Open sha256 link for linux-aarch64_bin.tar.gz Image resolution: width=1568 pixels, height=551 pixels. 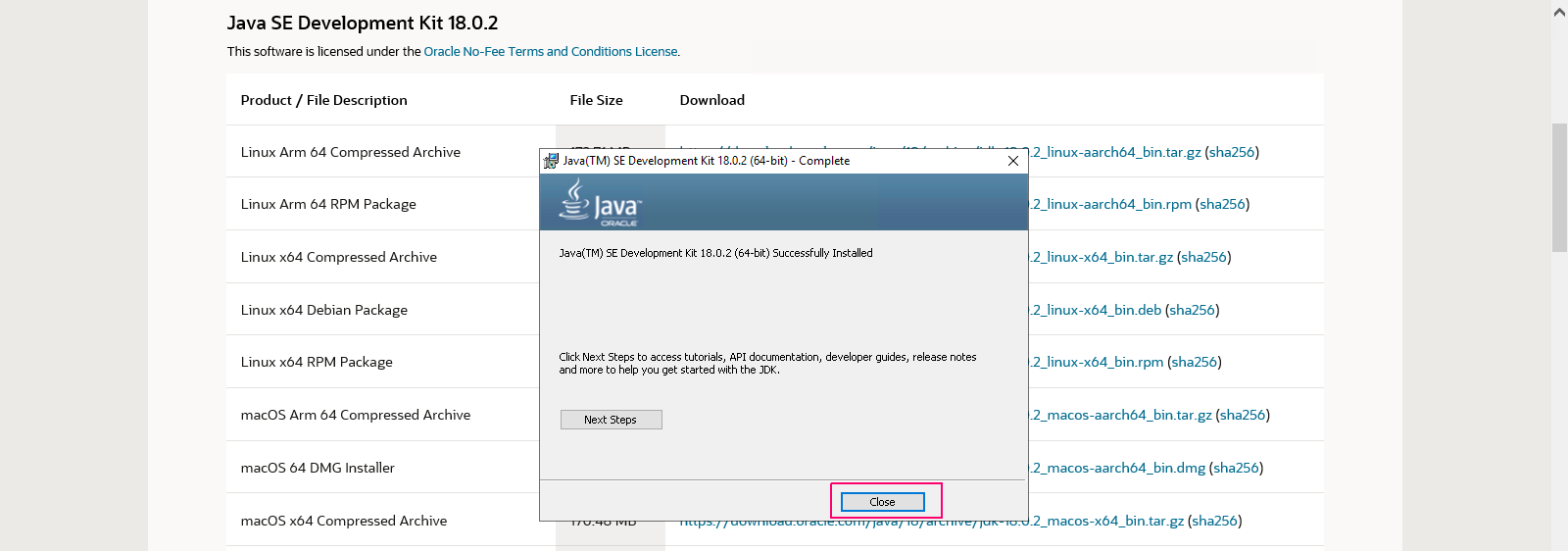pyautogui.click(x=1232, y=152)
